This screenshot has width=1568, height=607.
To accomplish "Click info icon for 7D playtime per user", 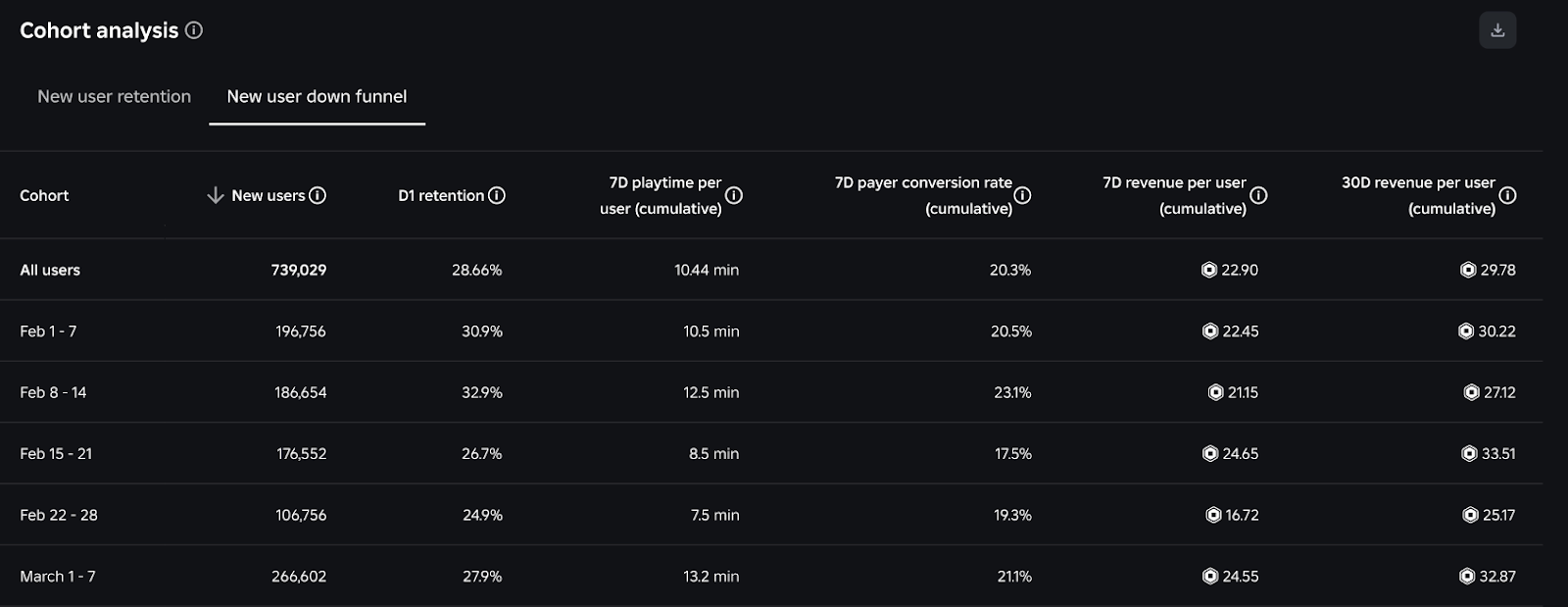I will pos(733,195).
